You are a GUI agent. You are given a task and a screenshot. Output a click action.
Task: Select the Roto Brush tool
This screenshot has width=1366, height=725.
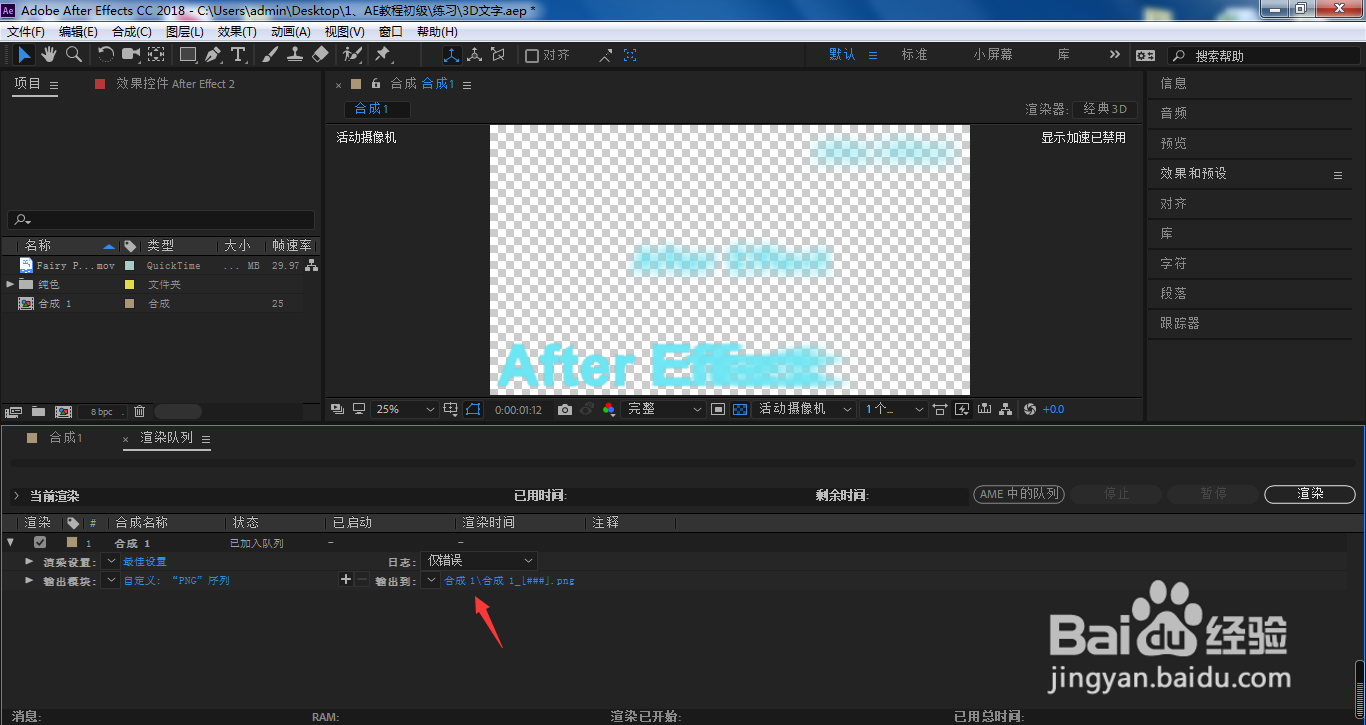tap(352, 54)
